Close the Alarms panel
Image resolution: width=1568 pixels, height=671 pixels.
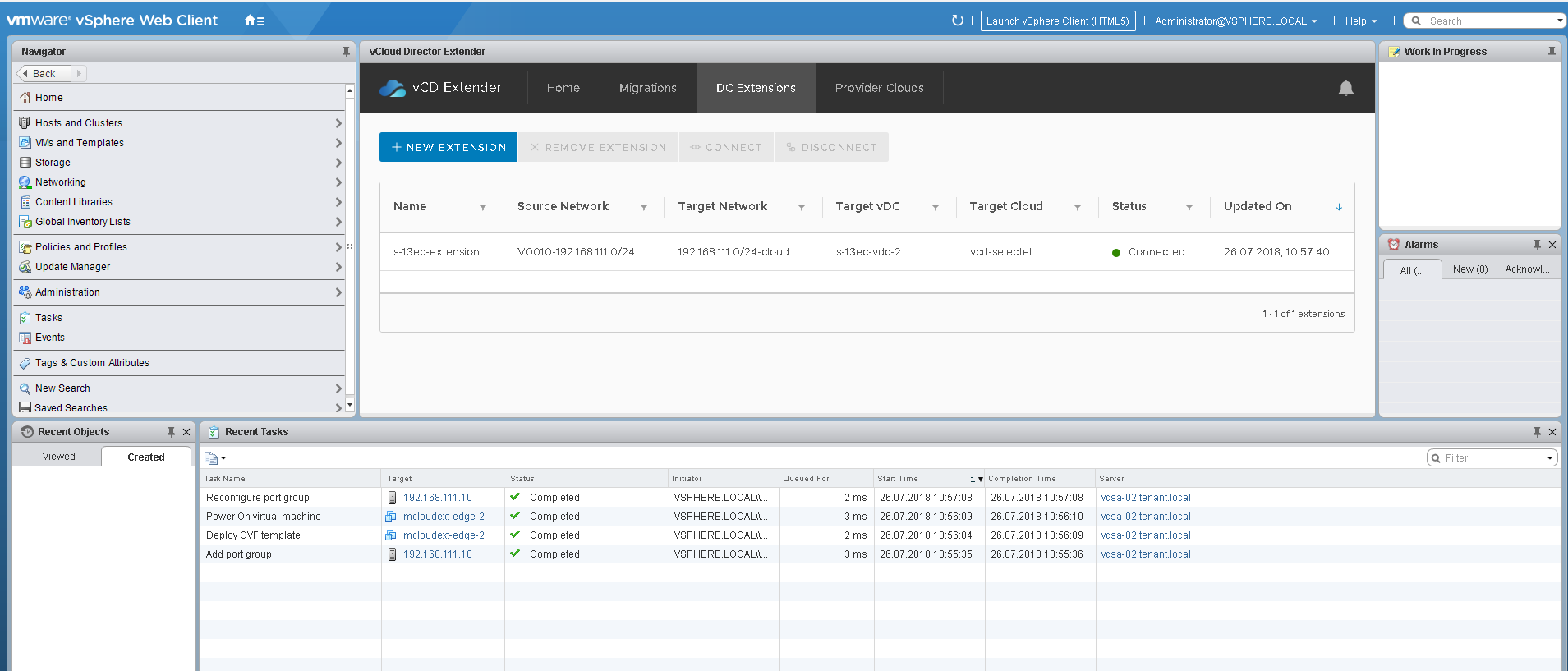click(x=1552, y=245)
